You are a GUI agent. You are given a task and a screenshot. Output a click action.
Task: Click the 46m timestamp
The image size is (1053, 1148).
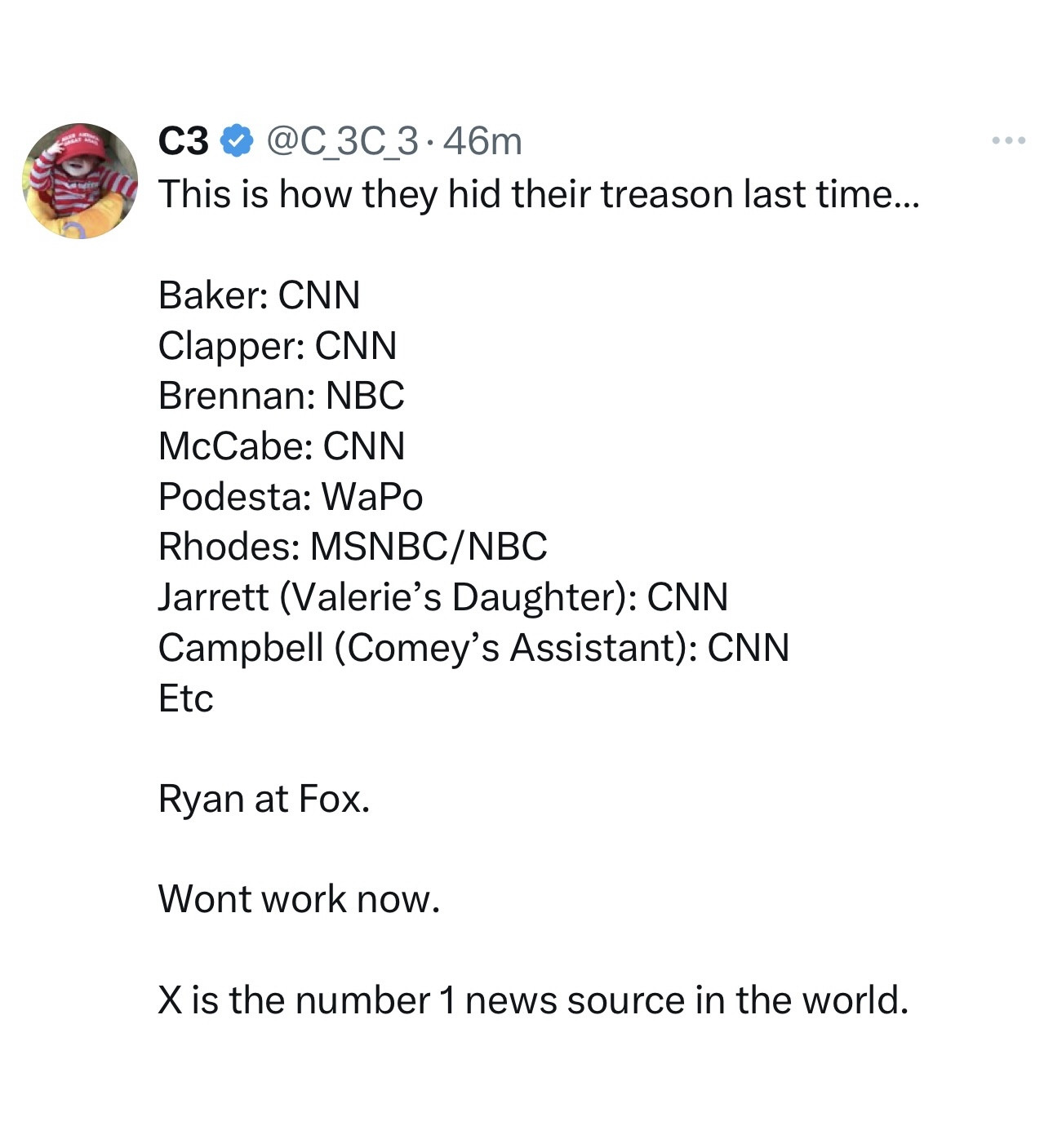(482, 141)
